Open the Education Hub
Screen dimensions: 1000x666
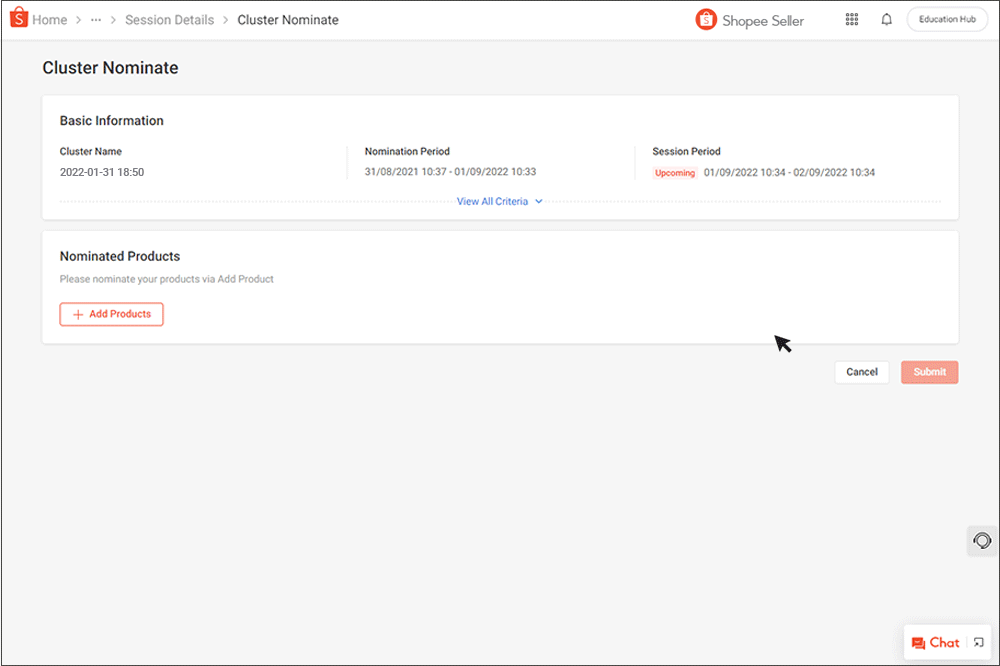click(946, 18)
